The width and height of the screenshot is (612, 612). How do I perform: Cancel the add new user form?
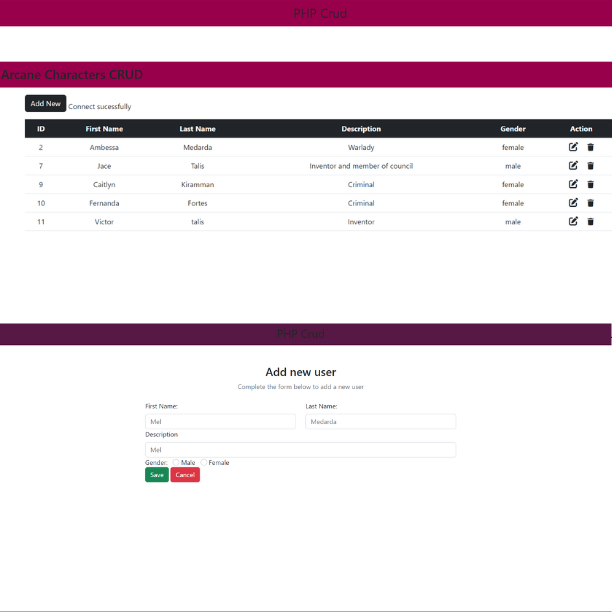pos(185,475)
